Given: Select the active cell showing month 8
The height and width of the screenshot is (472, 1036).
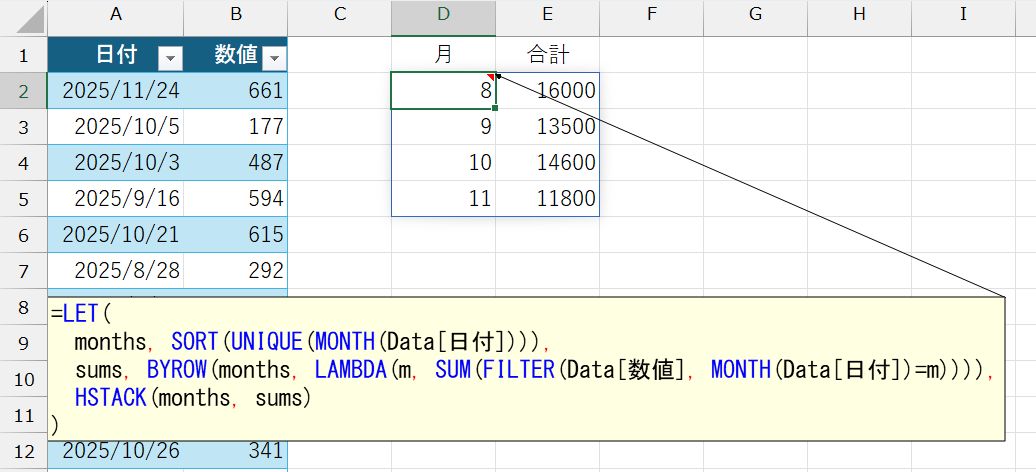Looking at the screenshot, I should 443,91.
